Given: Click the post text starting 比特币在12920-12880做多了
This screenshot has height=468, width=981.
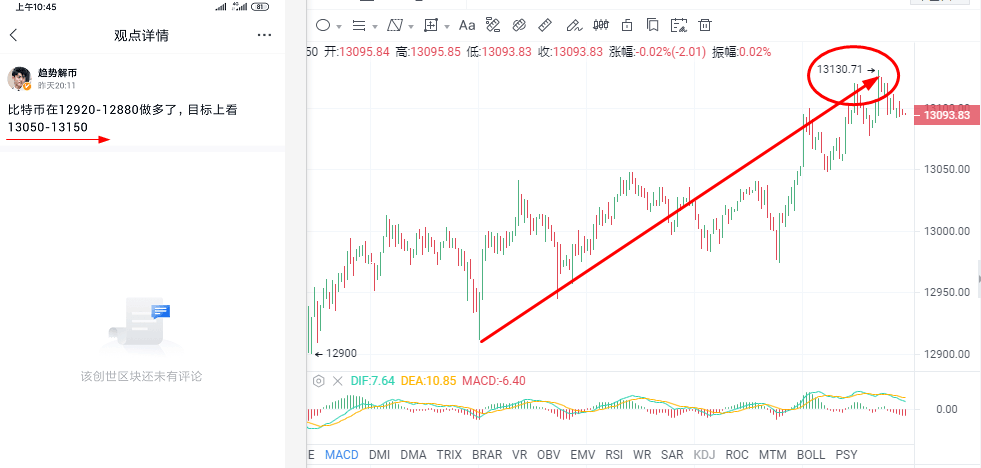Looking at the screenshot, I should [x=123, y=111].
